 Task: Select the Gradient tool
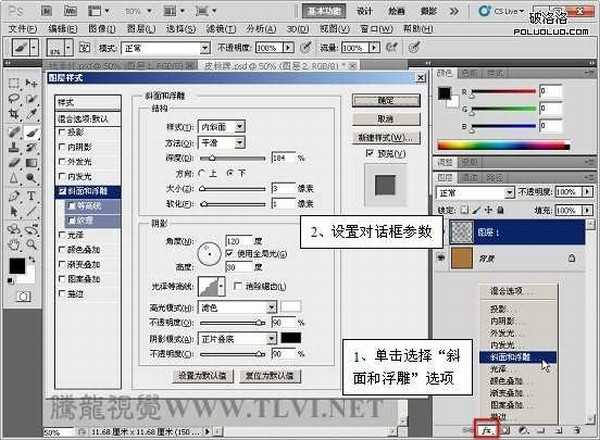click(x=31, y=163)
